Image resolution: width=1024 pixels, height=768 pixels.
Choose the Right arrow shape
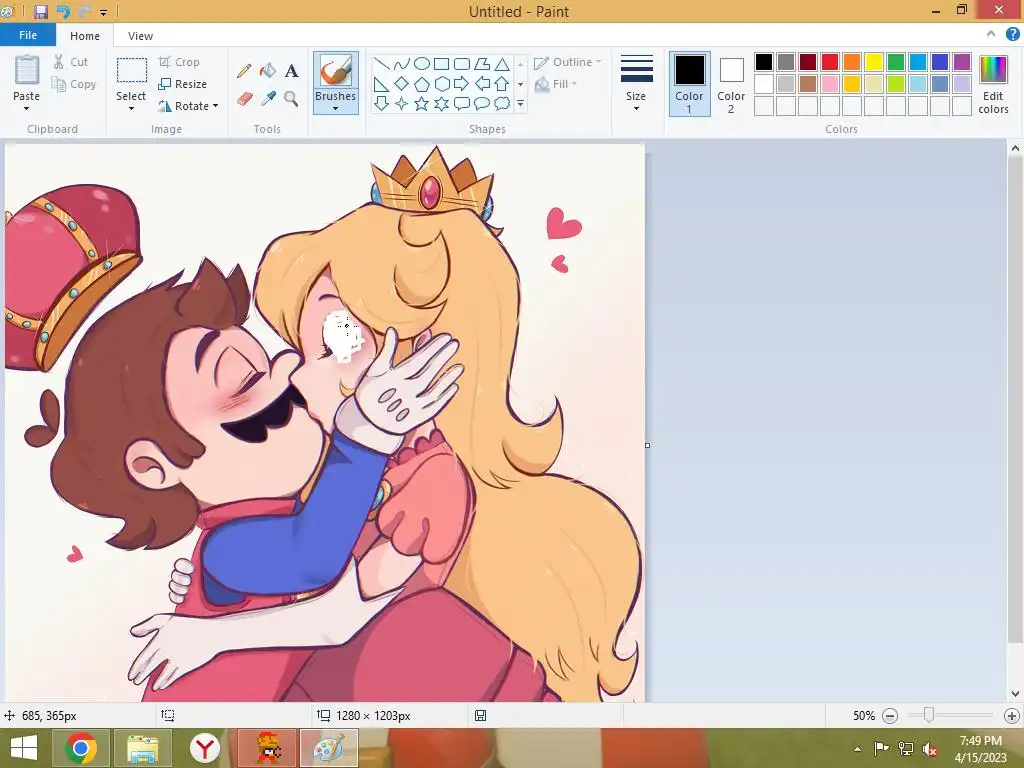point(462,84)
